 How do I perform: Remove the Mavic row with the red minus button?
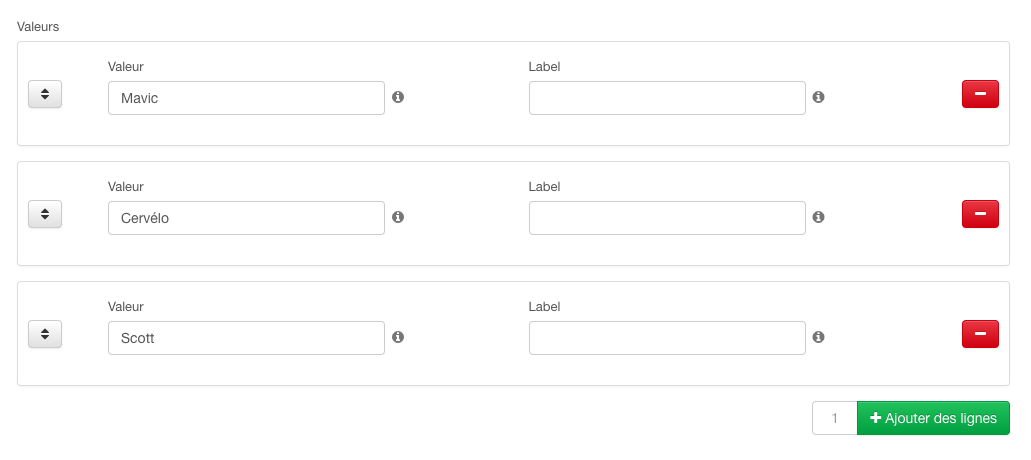click(x=980, y=94)
